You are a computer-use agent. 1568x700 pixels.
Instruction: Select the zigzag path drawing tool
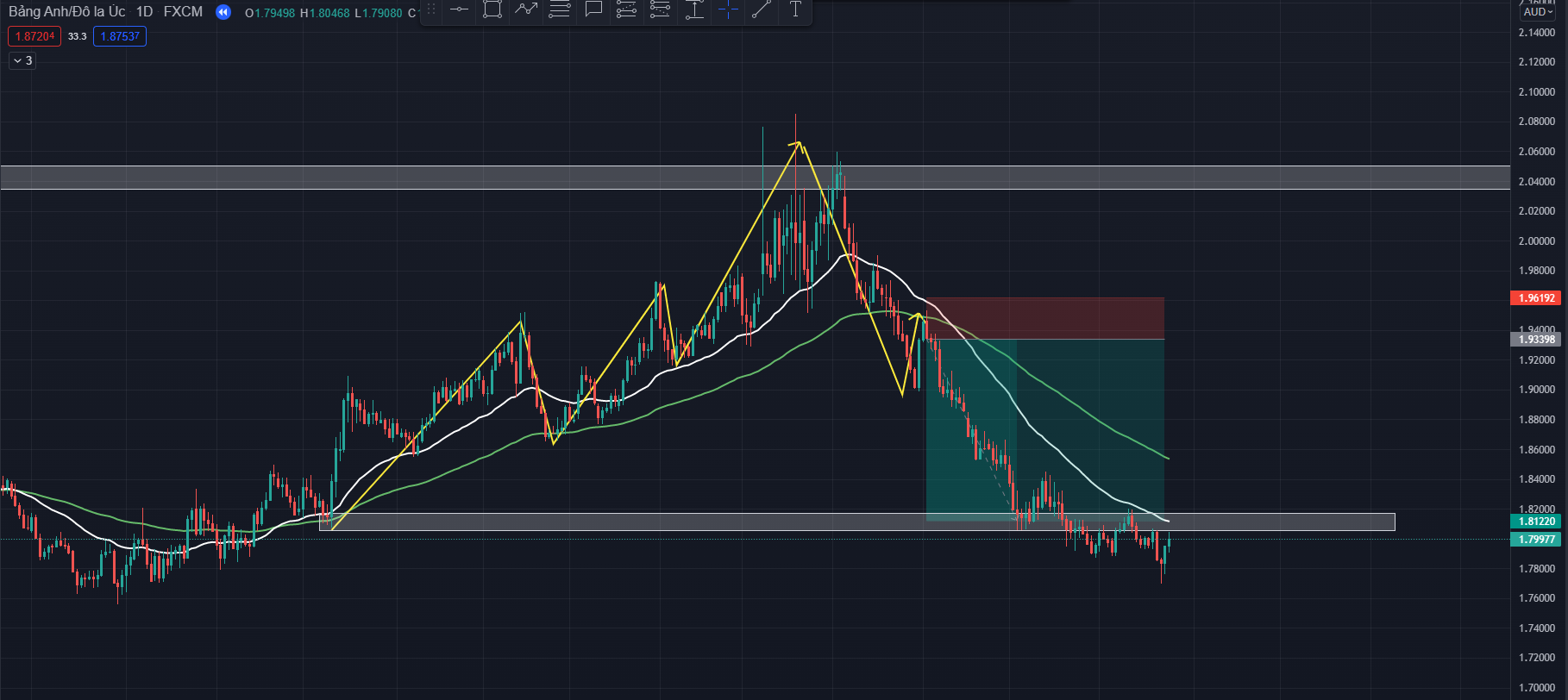coord(525,9)
